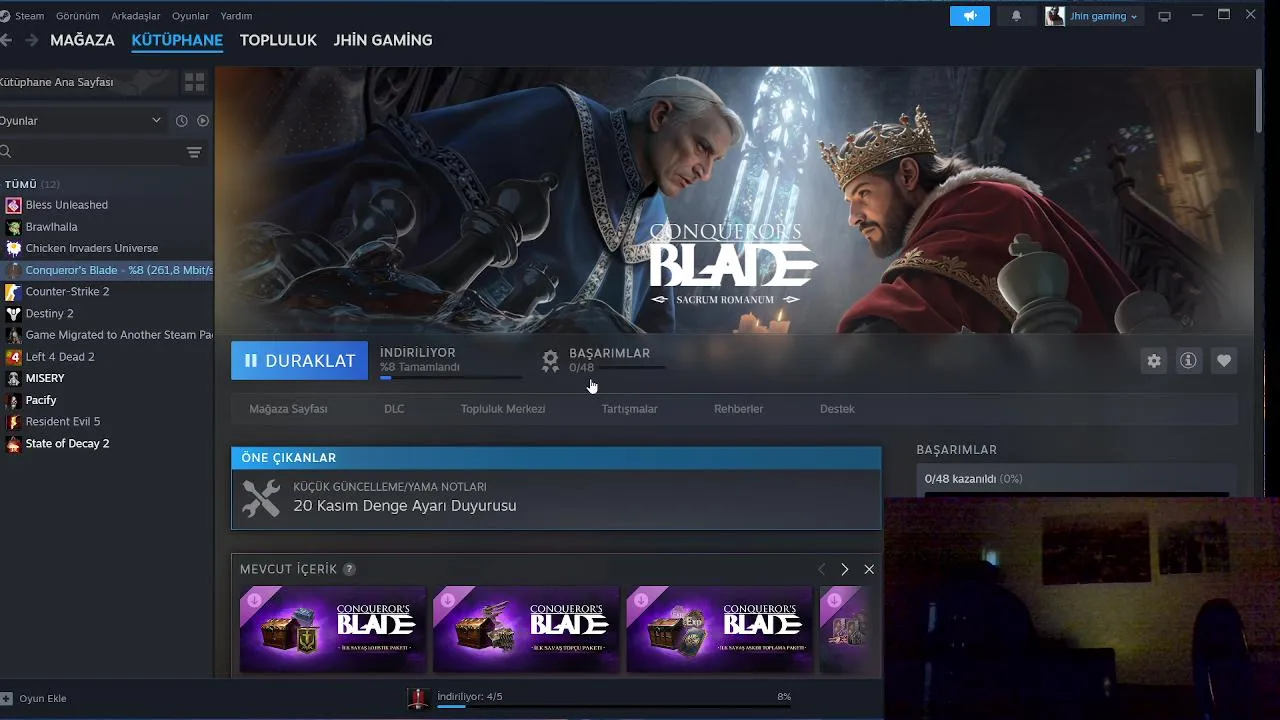Click Kütüphane Ana Sayfası link
The width and height of the screenshot is (1280, 720).
[x=57, y=82]
